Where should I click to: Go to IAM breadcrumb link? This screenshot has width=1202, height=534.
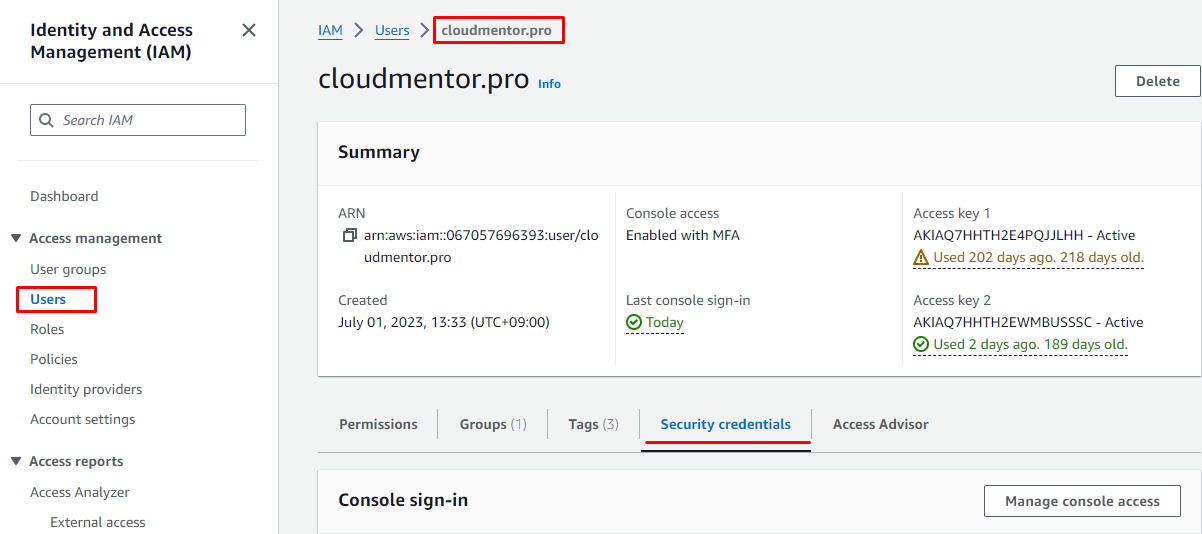[x=330, y=30]
